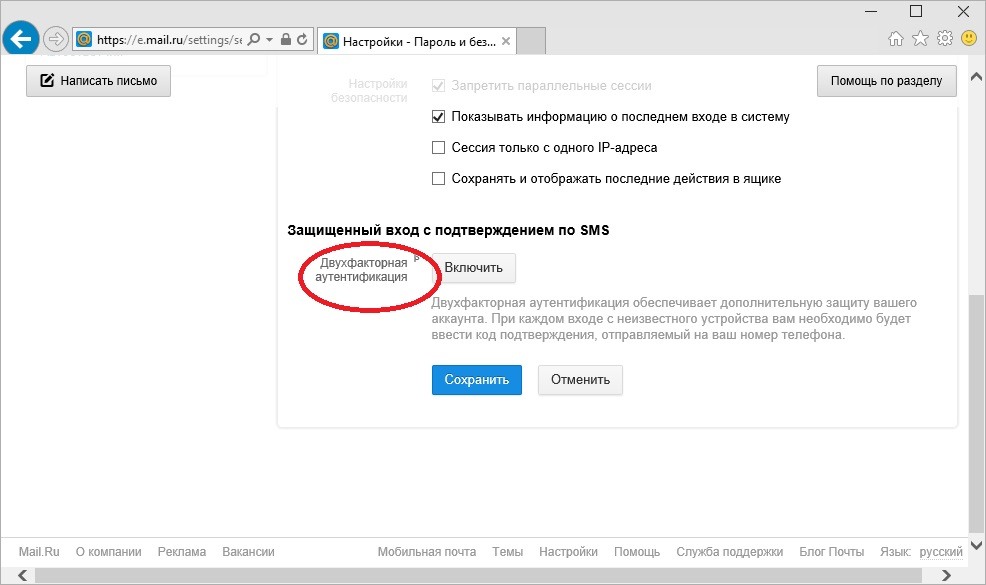Open the browser Home page icon
Image resolution: width=986 pixels, height=585 pixels.
click(x=896, y=39)
